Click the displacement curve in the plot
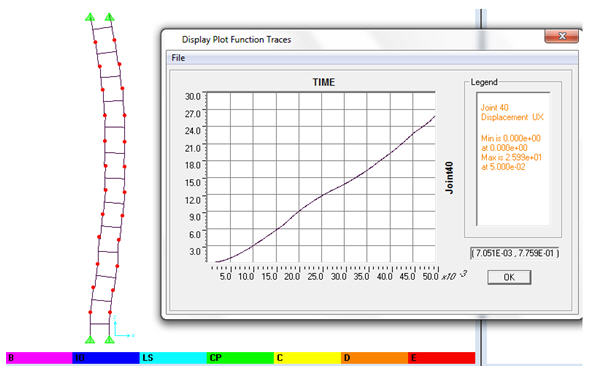The image size is (596, 377). pos(322,196)
